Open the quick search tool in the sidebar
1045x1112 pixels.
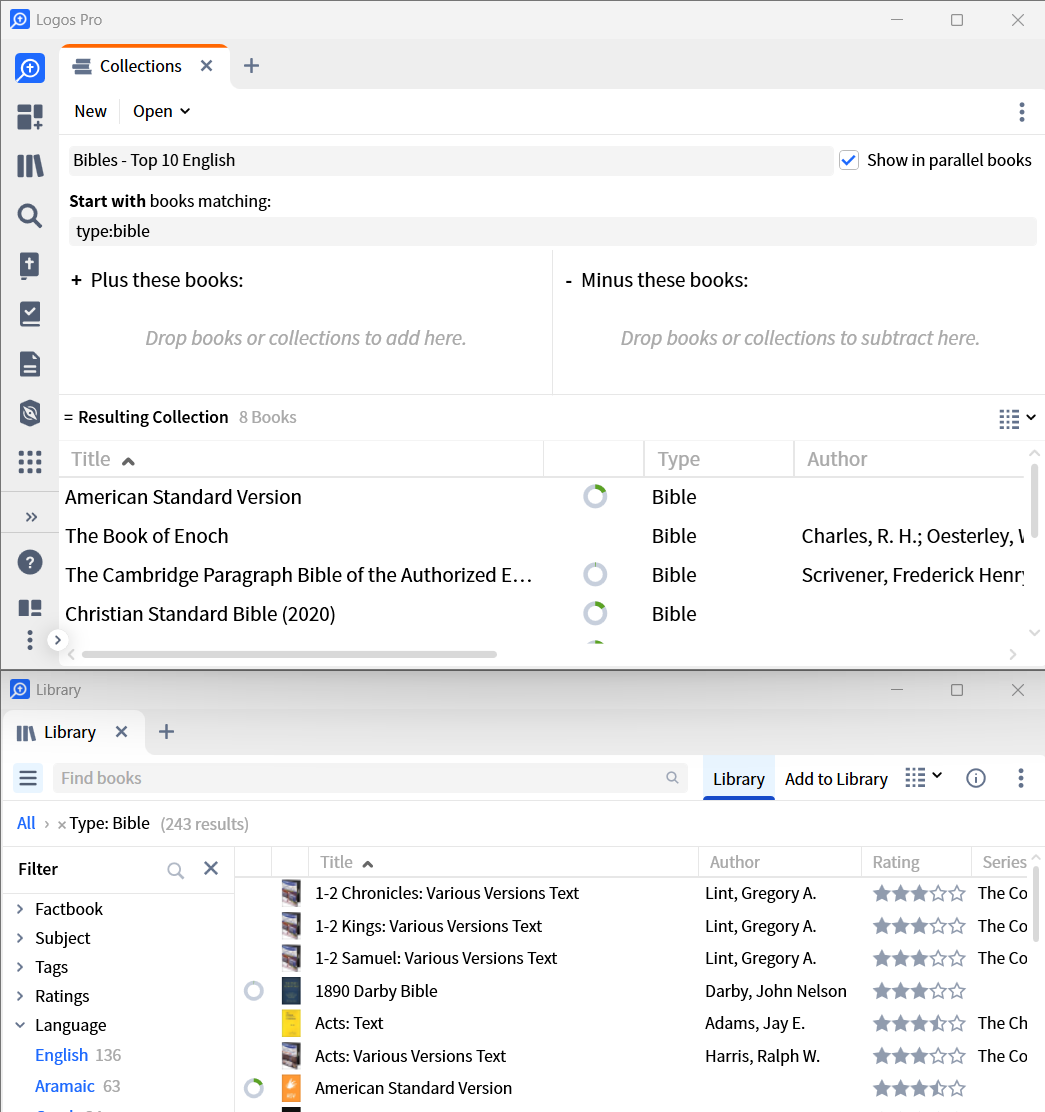tap(29, 68)
